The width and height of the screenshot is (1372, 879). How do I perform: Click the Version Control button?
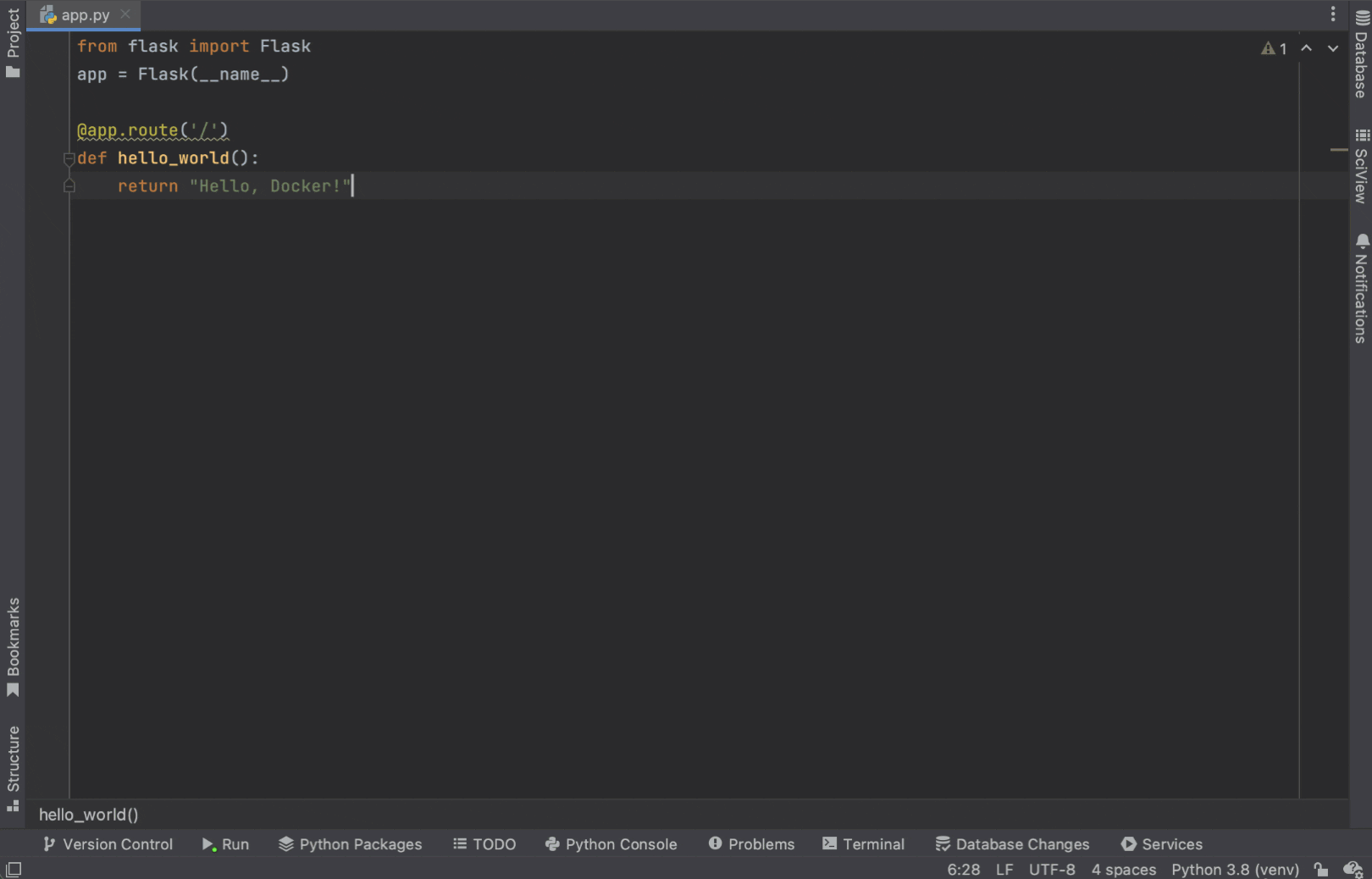[x=107, y=843]
